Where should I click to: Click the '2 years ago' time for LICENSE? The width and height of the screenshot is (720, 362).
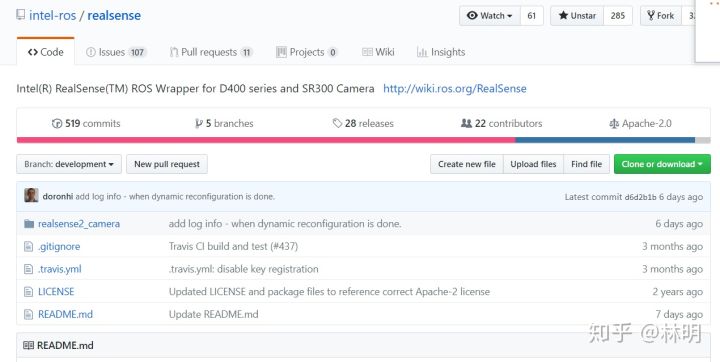(x=678, y=292)
